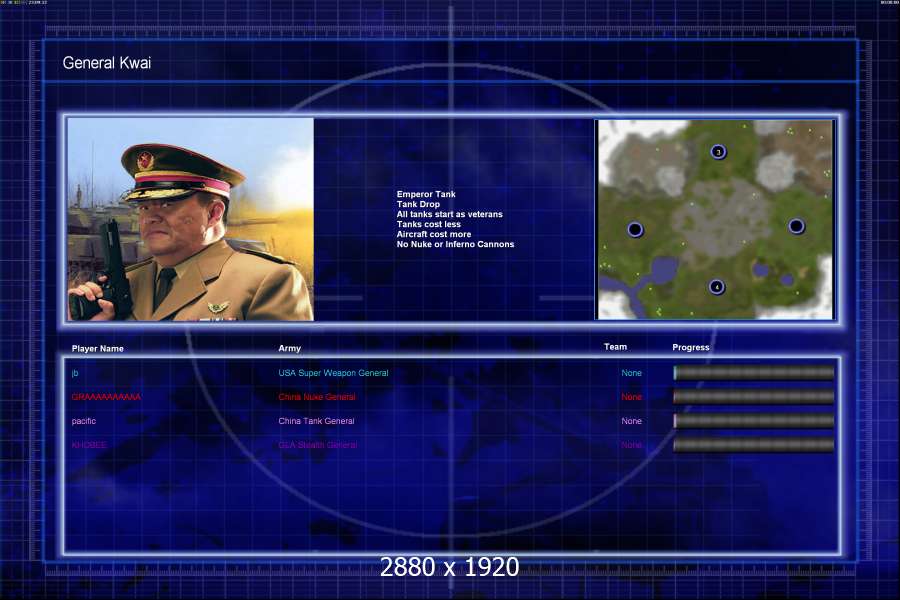Click the 'Tanks cost less' line

(429, 224)
